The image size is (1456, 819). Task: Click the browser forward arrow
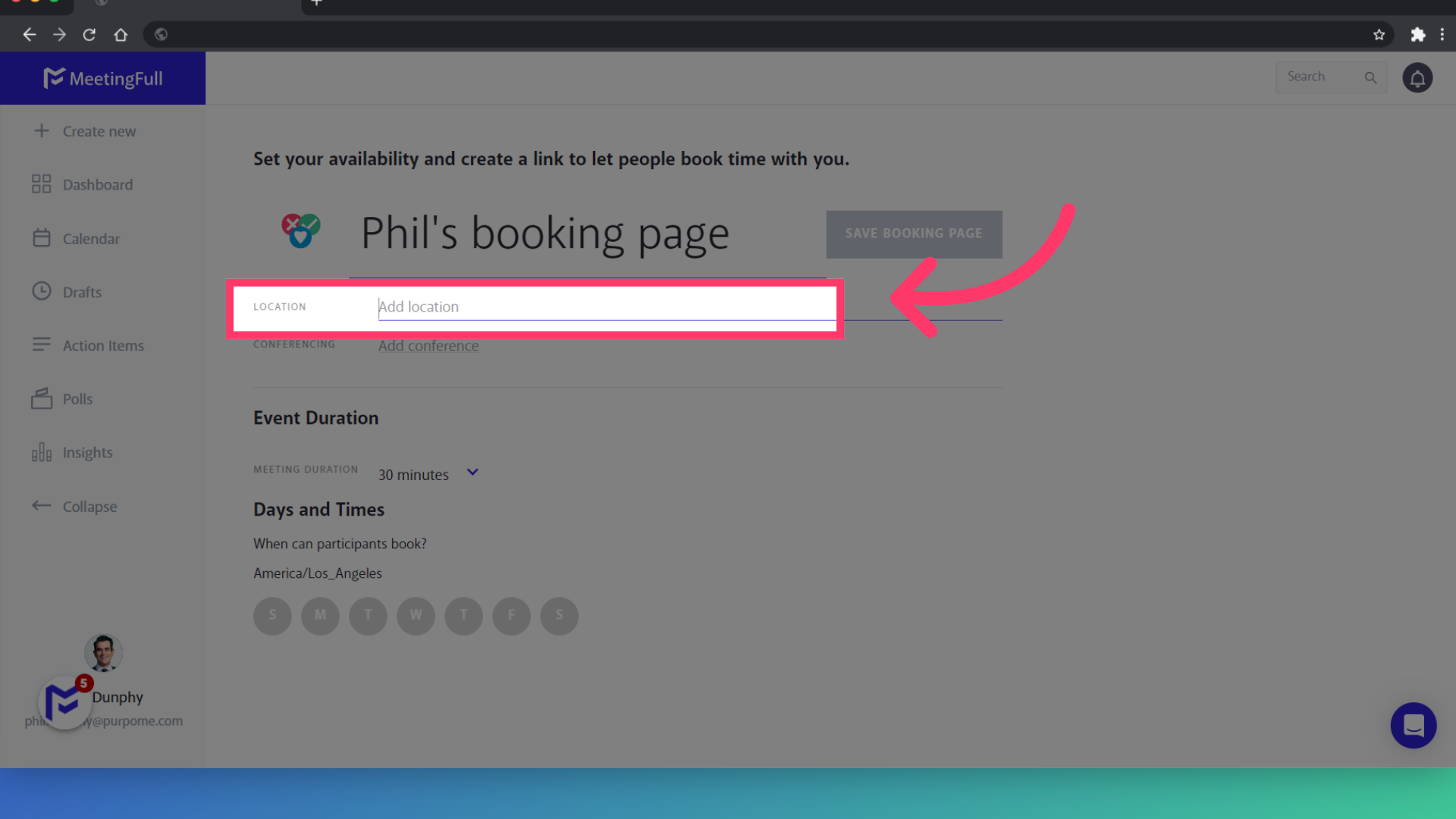click(59, 35)
